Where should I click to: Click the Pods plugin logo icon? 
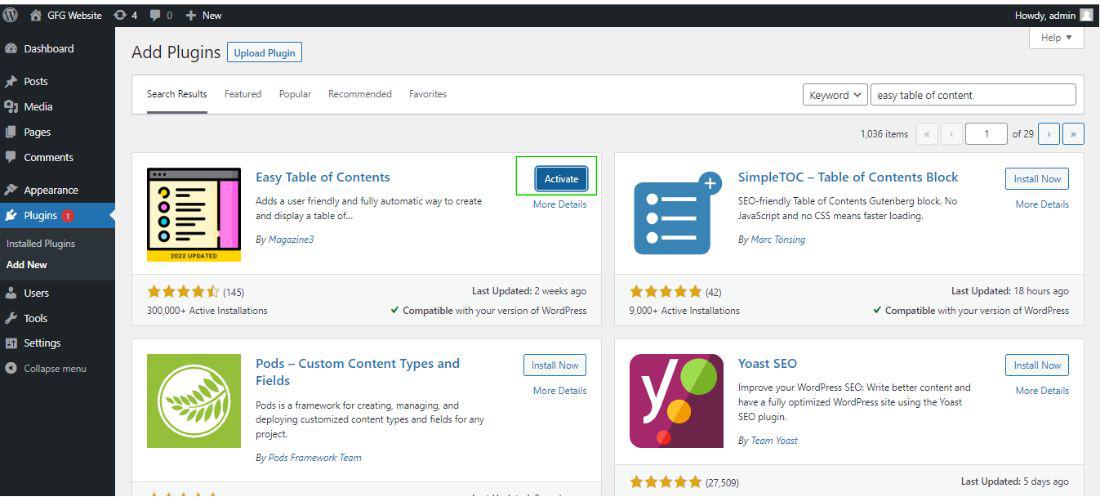[194, 400]
